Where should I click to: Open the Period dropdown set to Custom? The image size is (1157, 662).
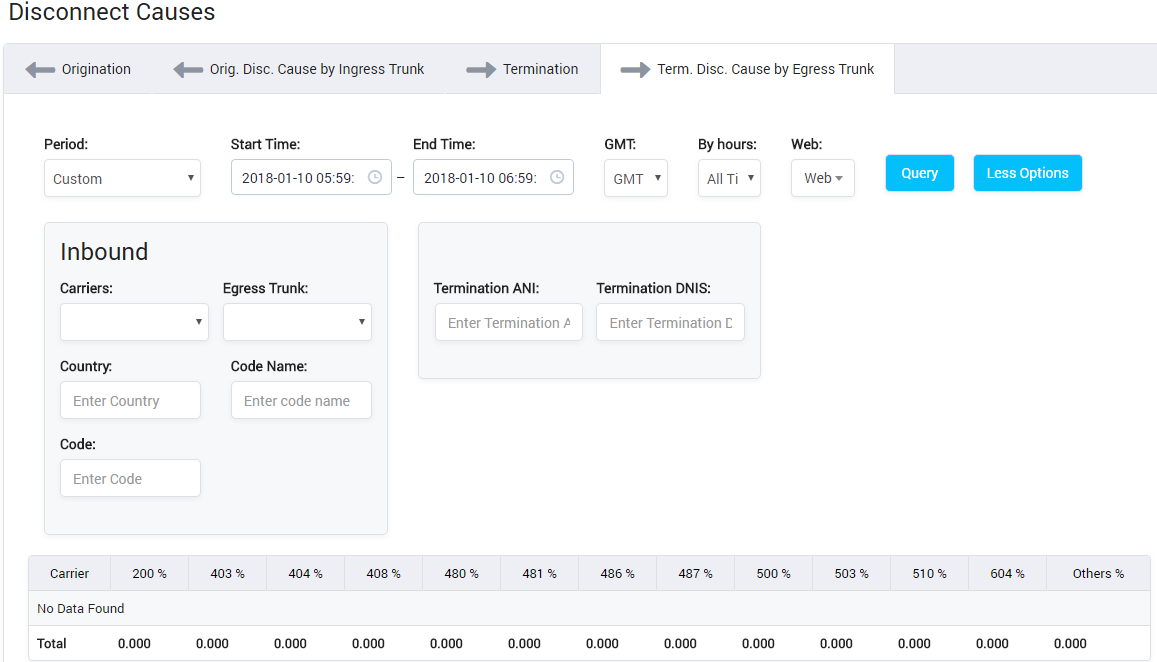pos(122,178)
